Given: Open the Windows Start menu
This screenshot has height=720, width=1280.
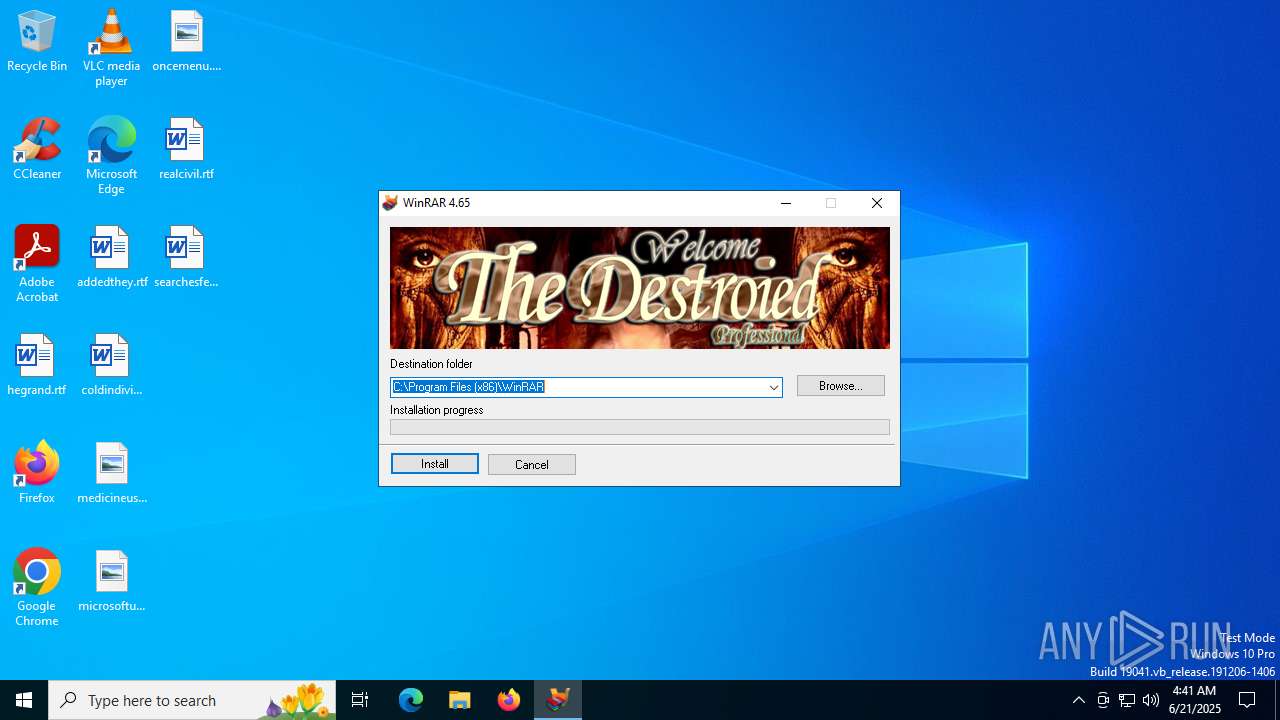Looking at the screenshot, I should 24,700.
